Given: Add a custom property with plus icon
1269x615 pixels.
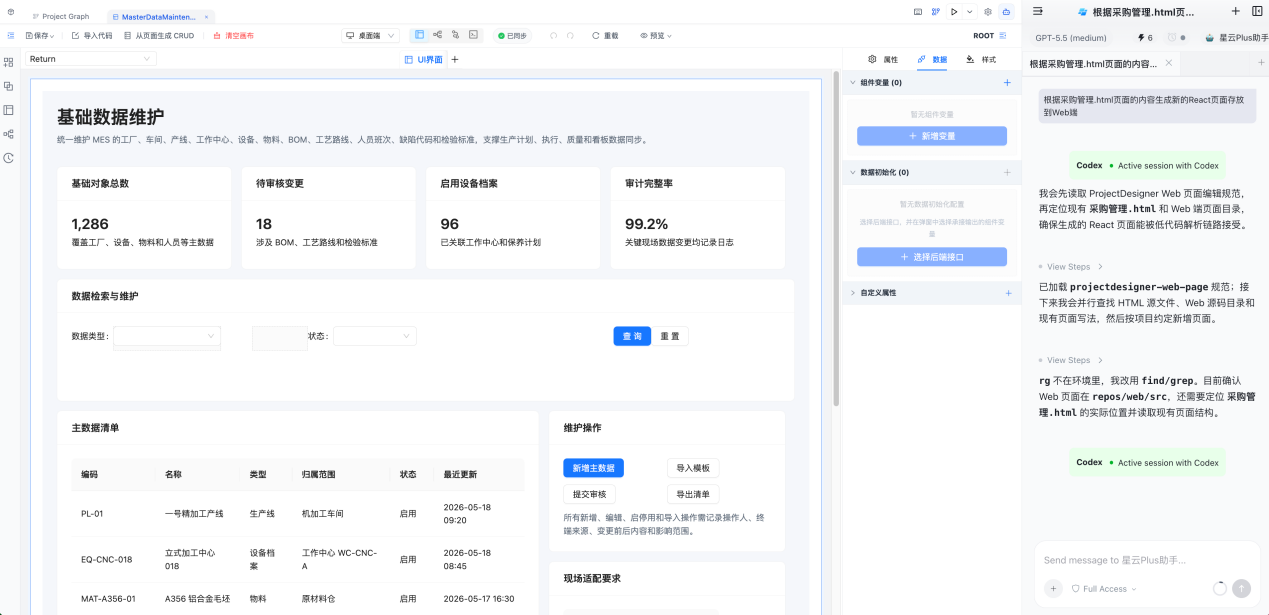Looking at the screenshot, I should click(1007, 293).
